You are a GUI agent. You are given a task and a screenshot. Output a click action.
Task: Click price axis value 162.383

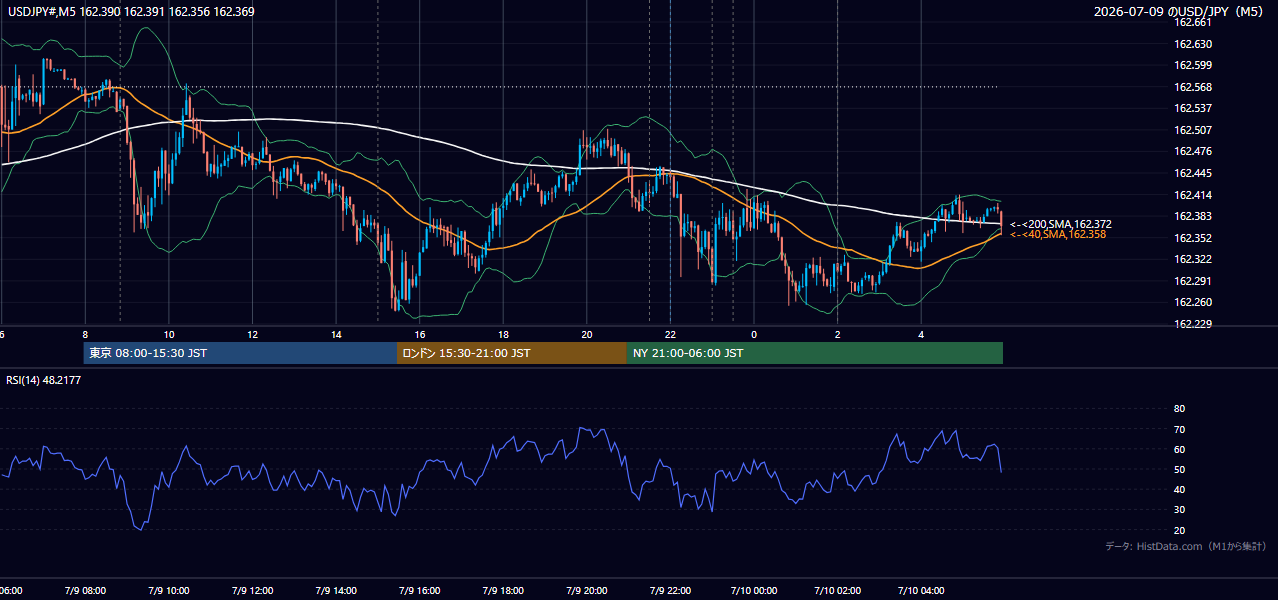[x=1195, y=216]
